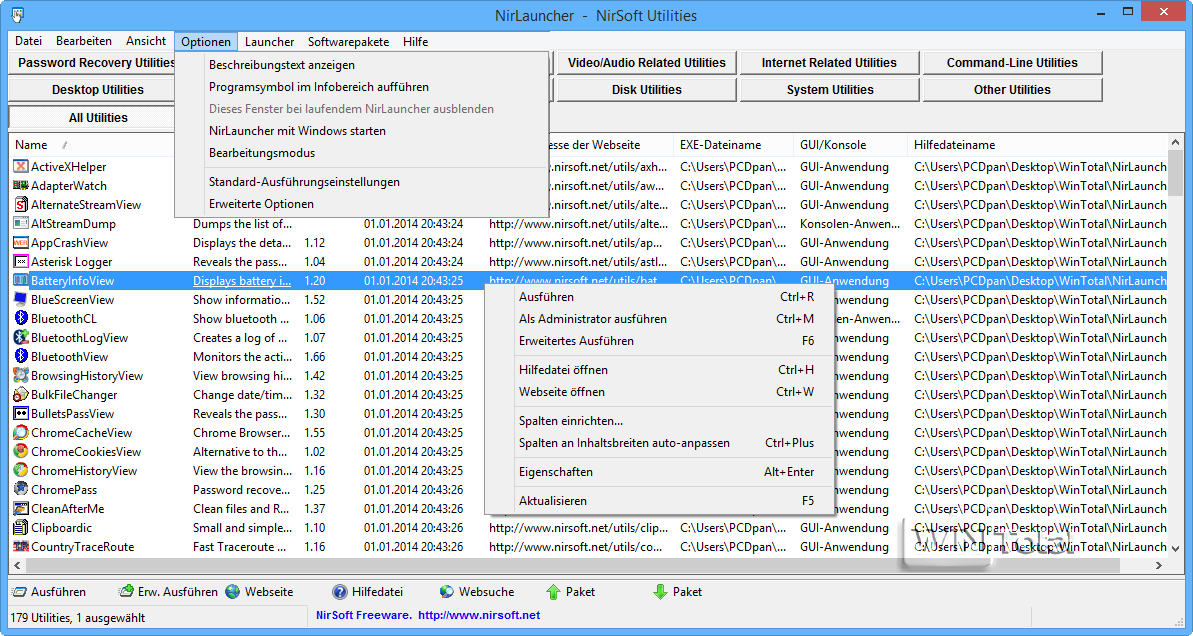The image size is (1193, 636).
Task: Open the System Utilities category
Action: click(830, 90)
